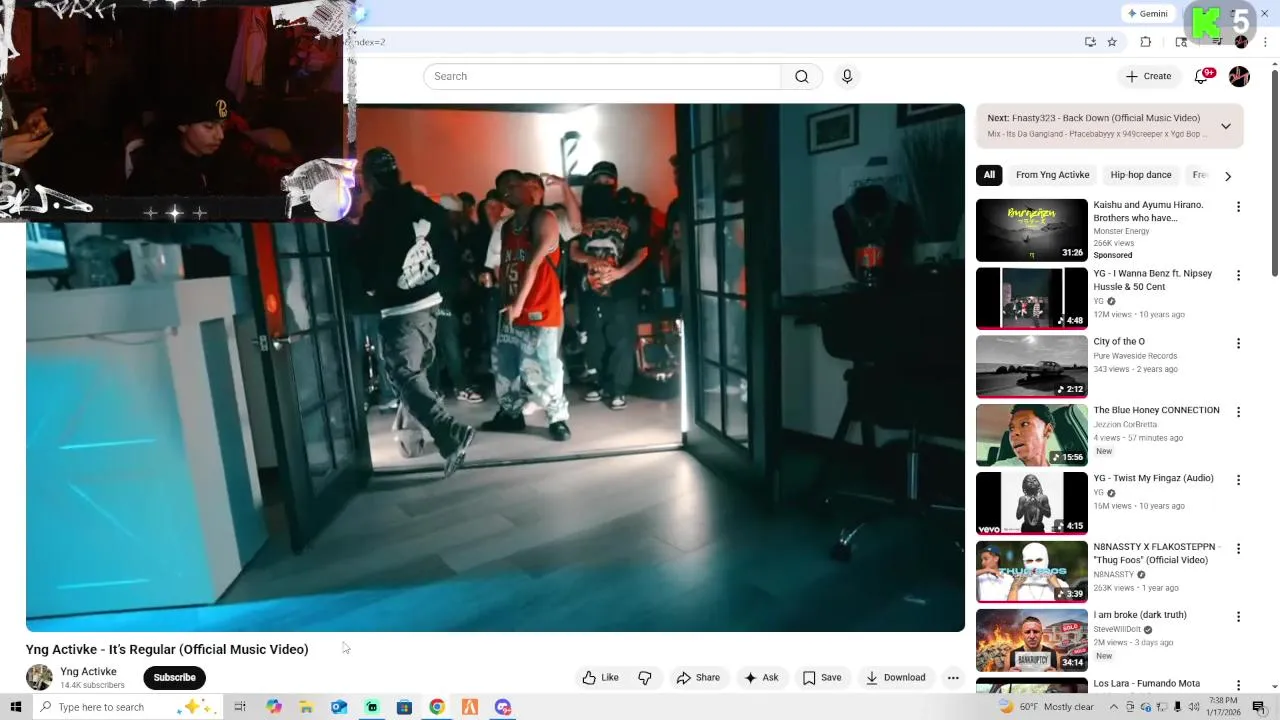Open the Windows notification center

point(1259,707)
